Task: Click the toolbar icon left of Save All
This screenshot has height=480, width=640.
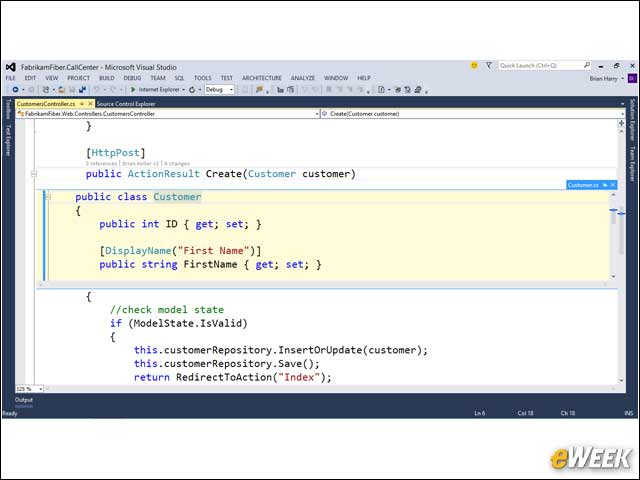Action: tap(72, 89)
